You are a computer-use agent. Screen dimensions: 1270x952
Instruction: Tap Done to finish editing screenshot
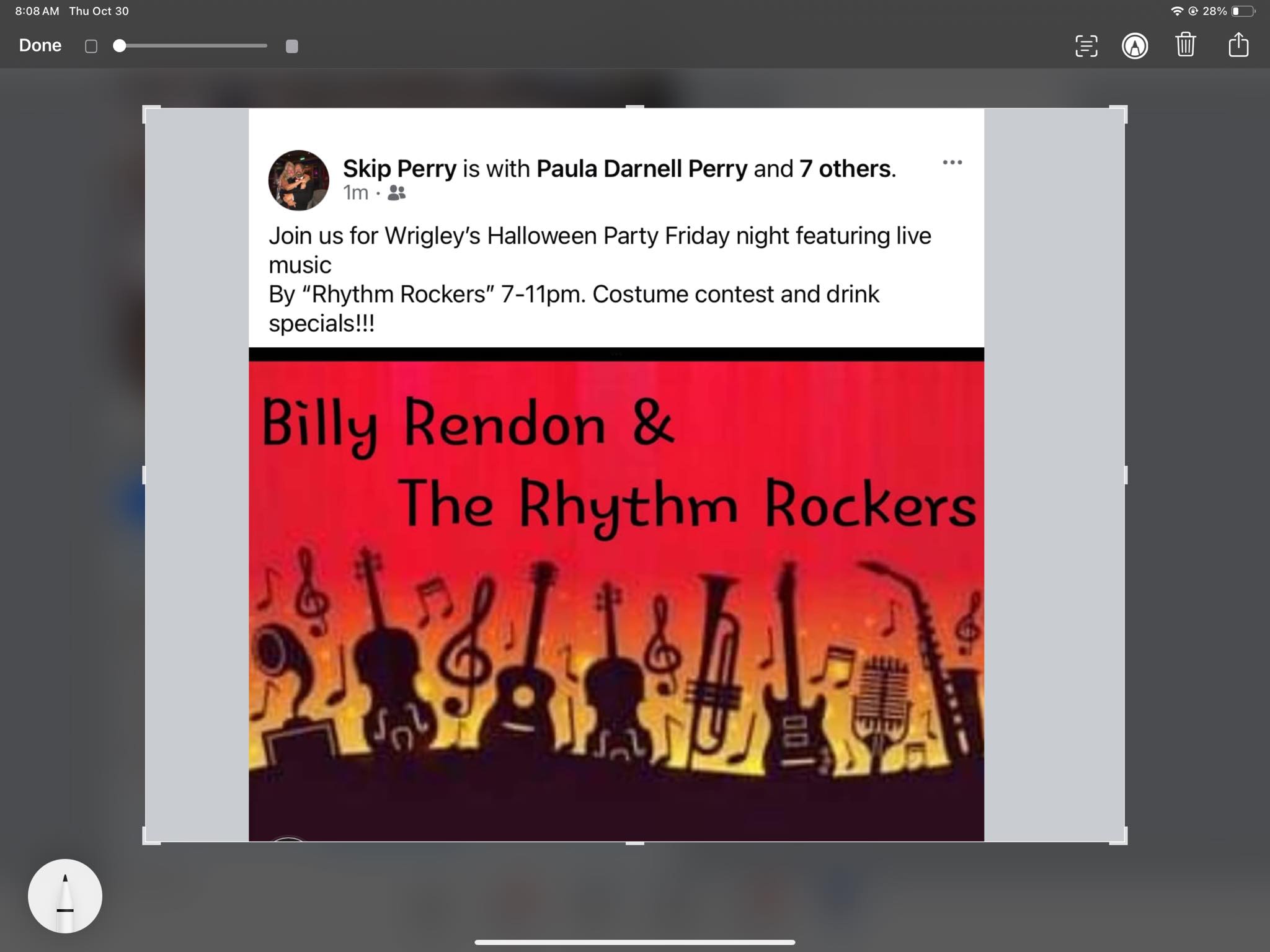pos(40,45)
